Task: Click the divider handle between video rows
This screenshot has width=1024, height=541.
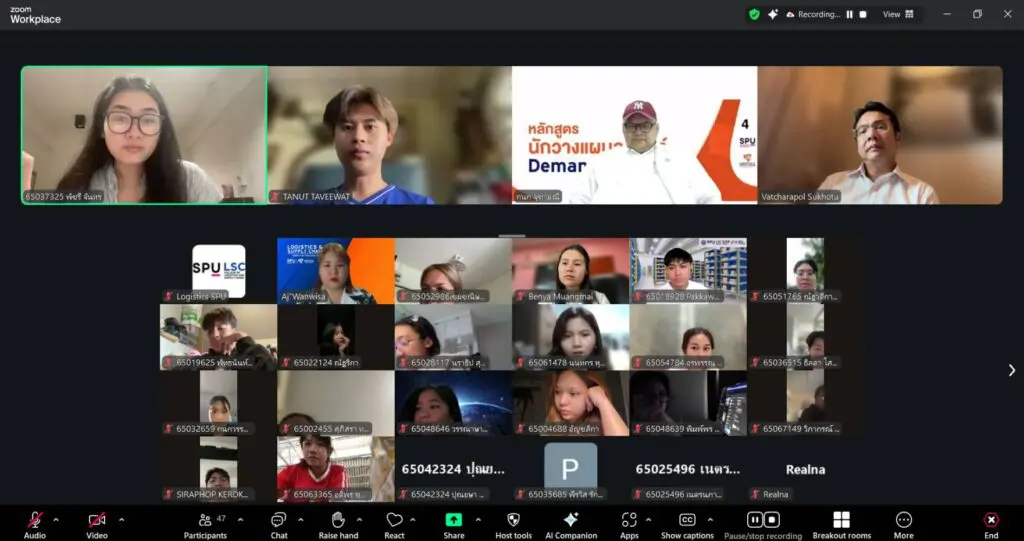Action: point(512,236)
